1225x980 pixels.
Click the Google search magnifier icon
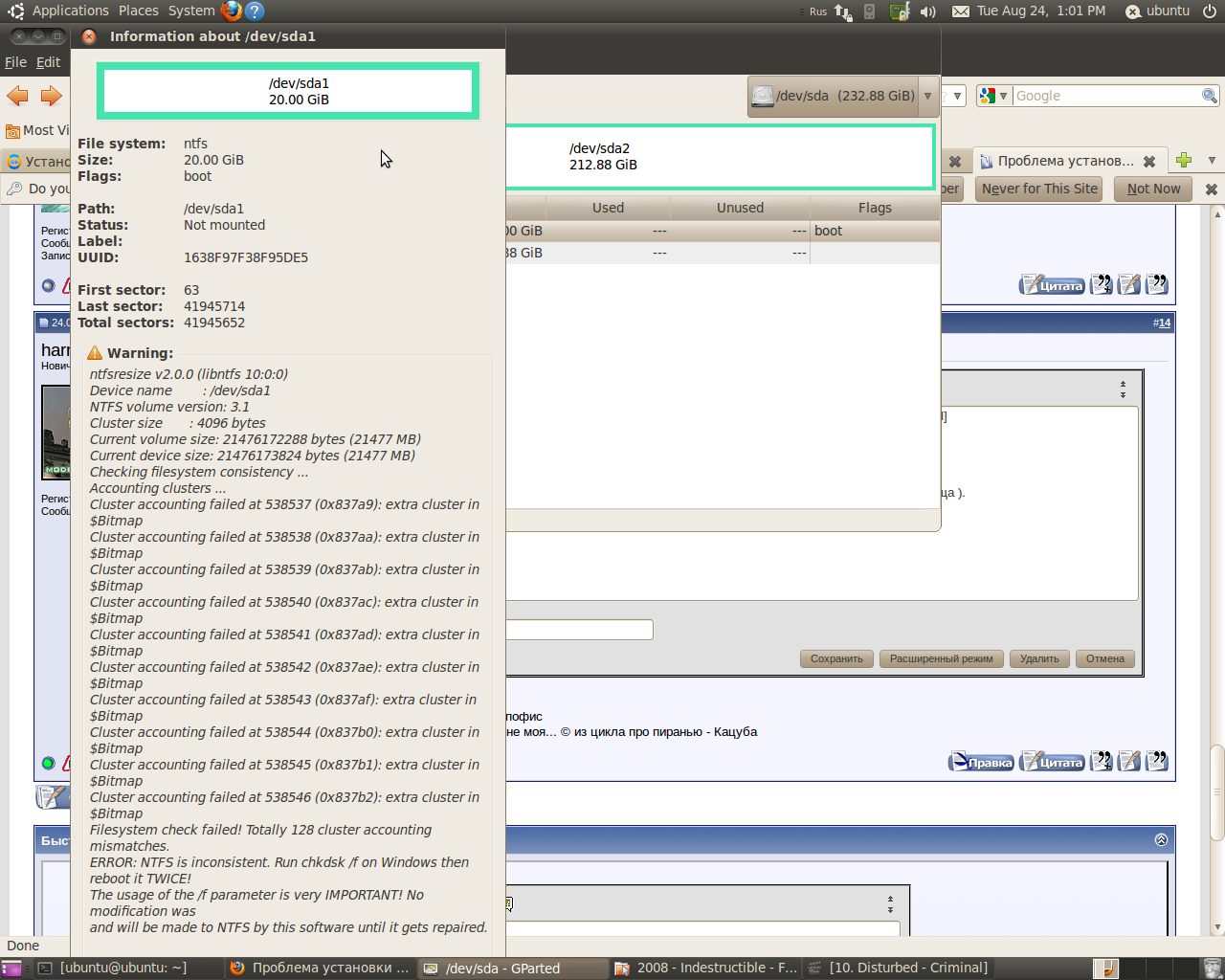pyautogui.click(x=1209, y=96)
